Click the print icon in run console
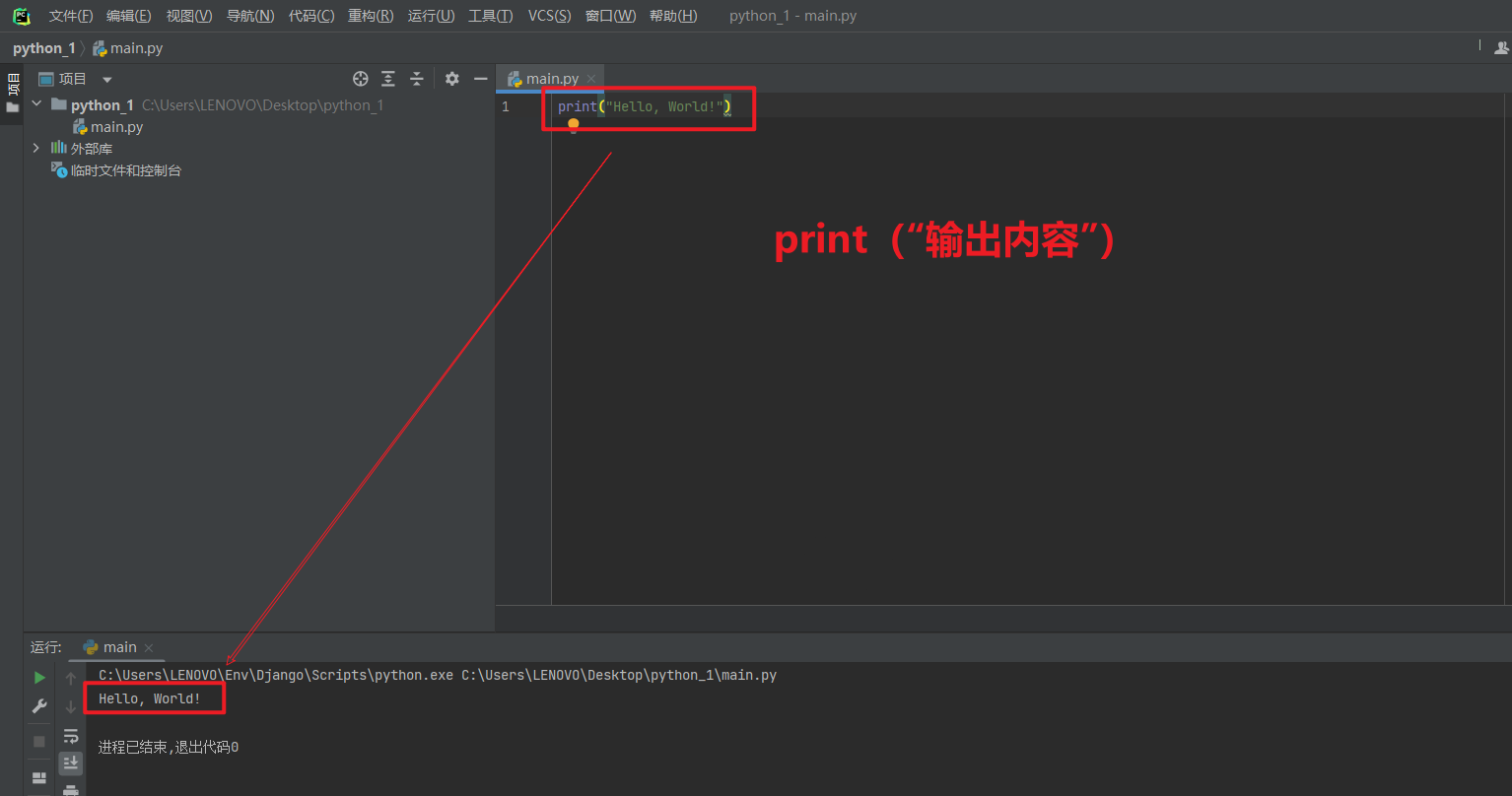The height and width of the screenshot is (796, 1512). click(71, 790)
